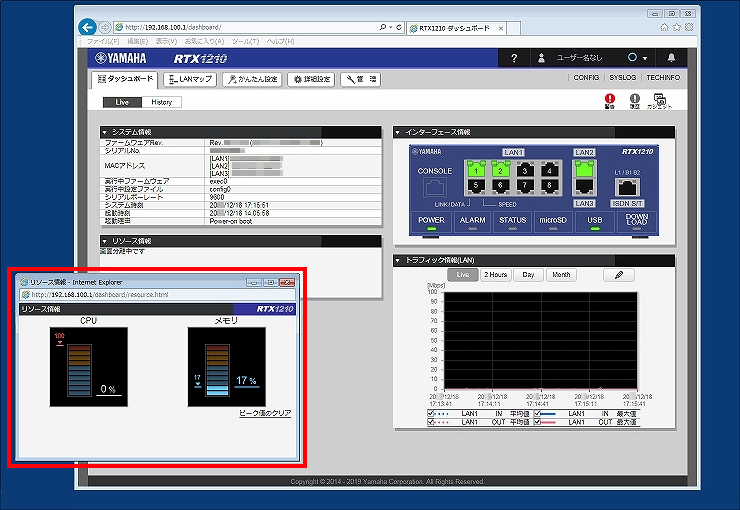
Task: Select the Month traffic range button
Action: tap(561, 275)
